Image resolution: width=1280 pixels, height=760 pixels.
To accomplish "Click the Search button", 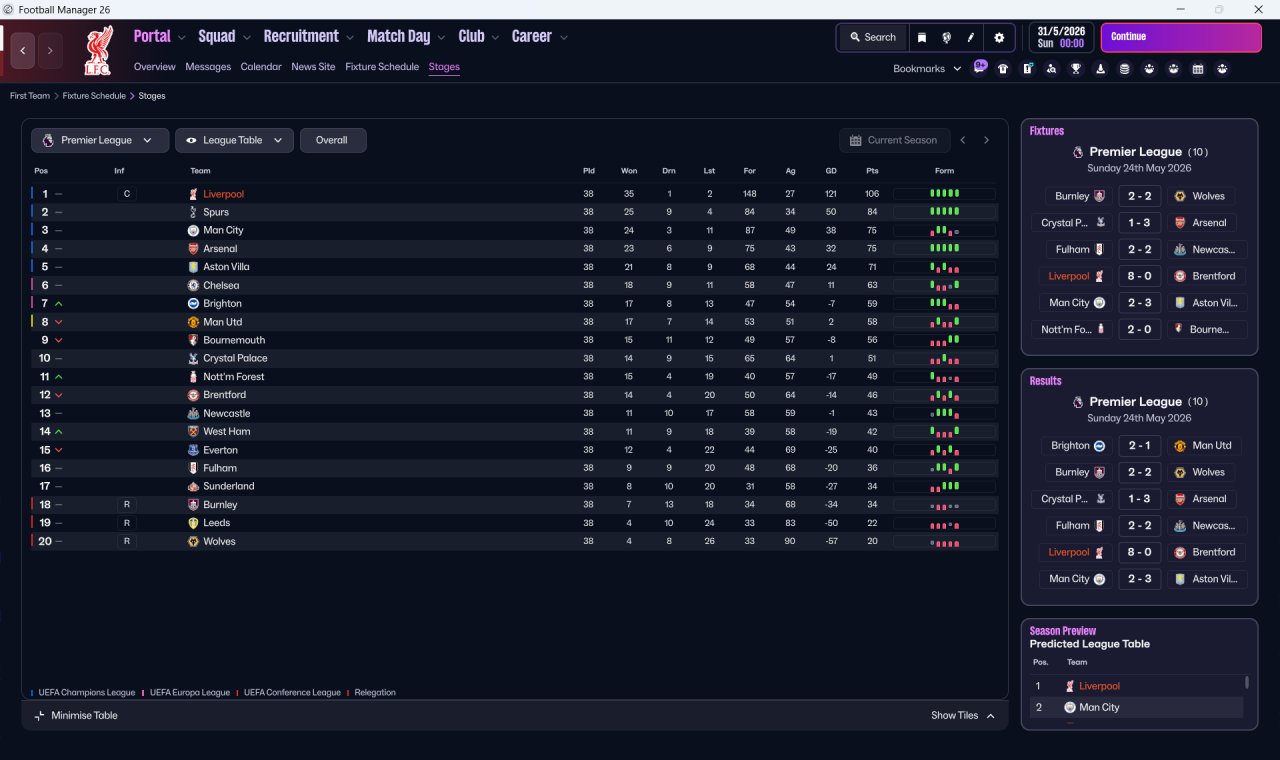I will 873,38.
